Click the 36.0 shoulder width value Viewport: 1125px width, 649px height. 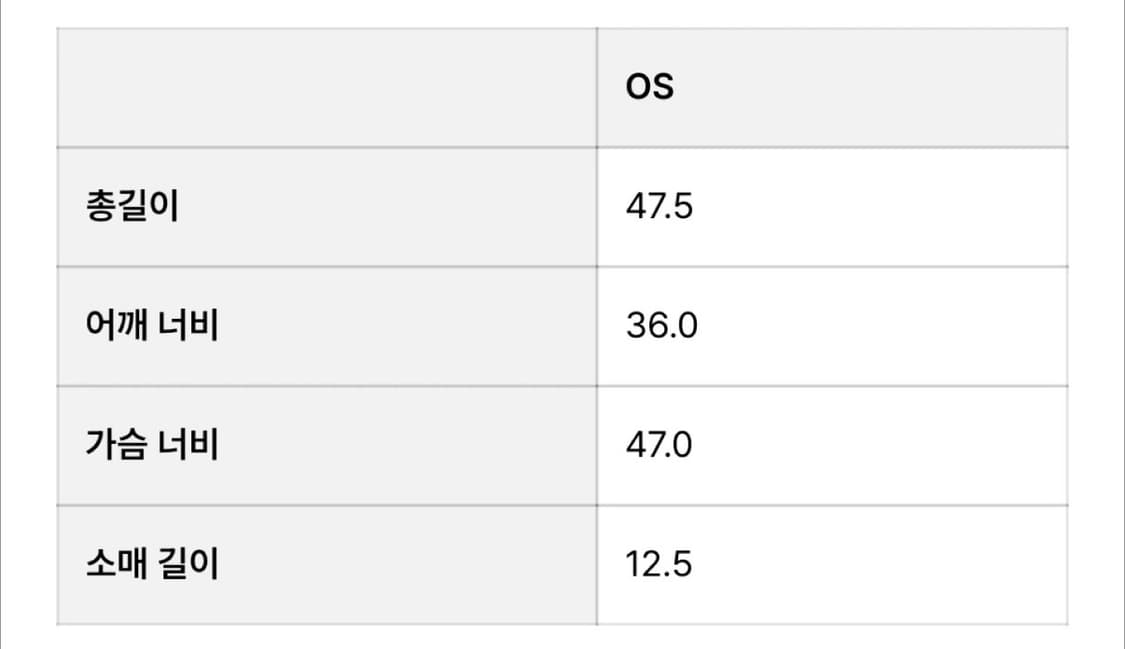(x=661, y=326)
